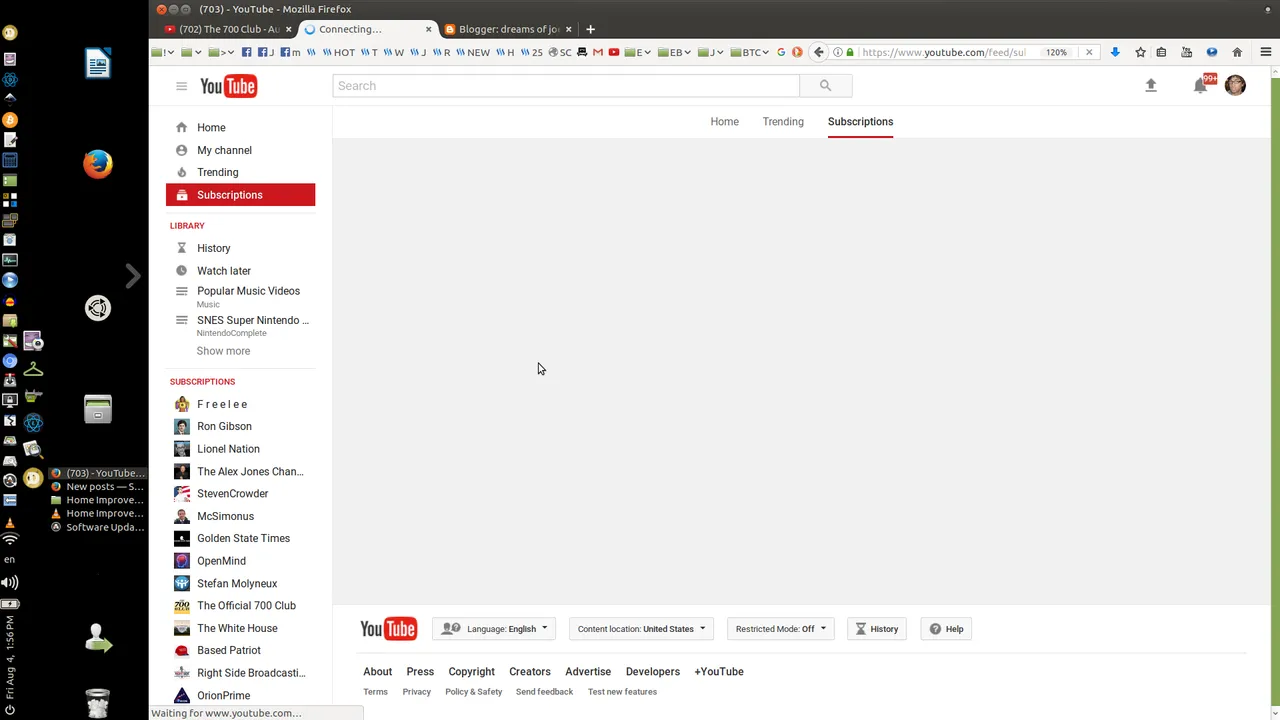The image size is (1280, 720).
Task: Click the F r e e l e e channel avatar
Action: (x=182, y=404)
